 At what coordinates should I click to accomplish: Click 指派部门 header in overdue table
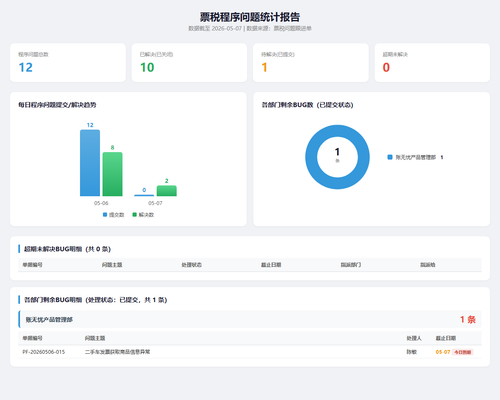351,265
